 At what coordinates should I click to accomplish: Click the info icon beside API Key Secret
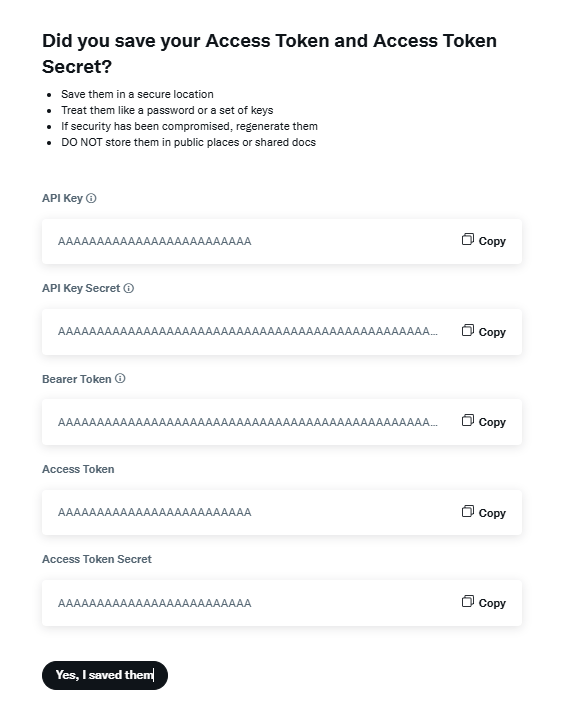coord(129,288)
